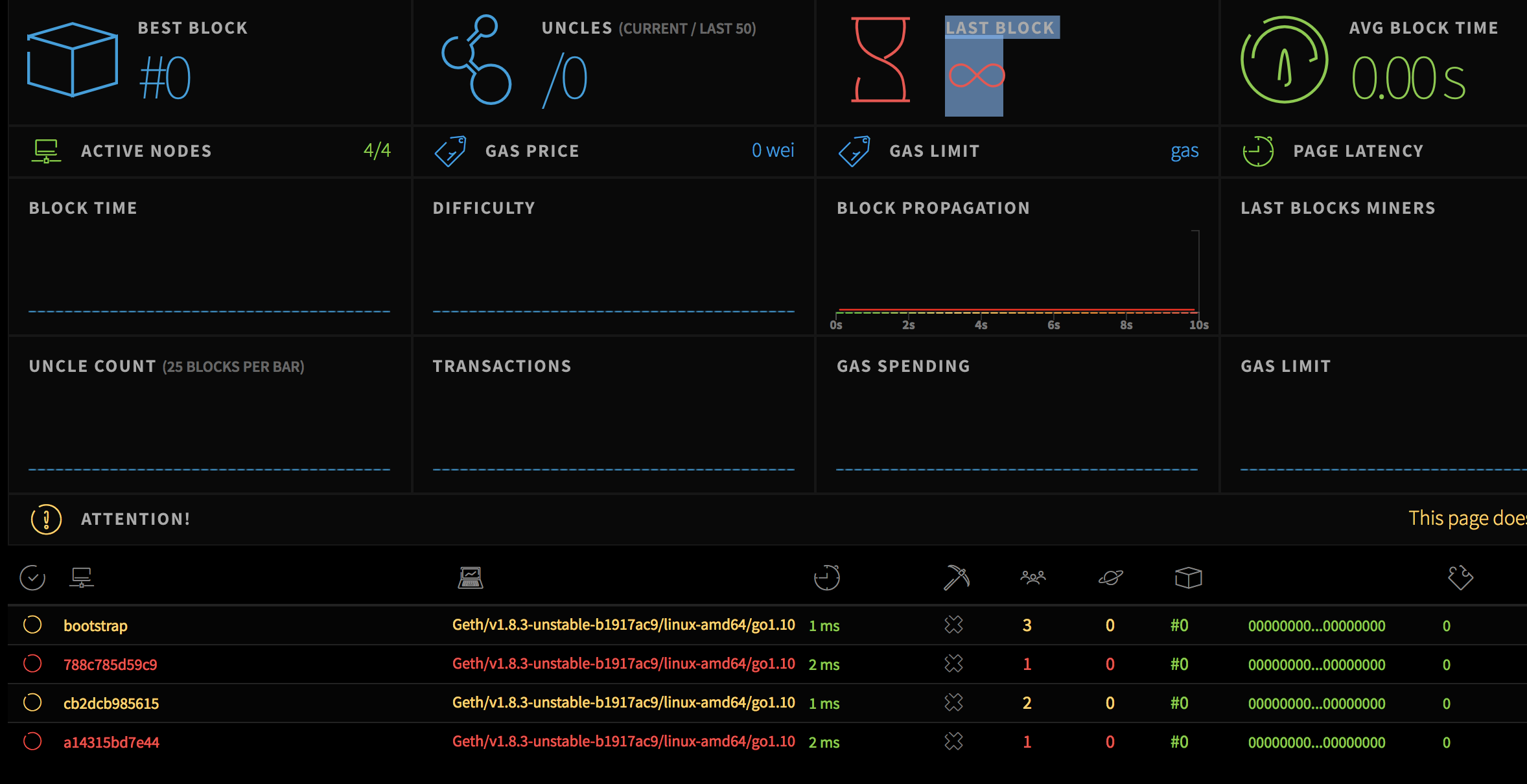Select the cb2dcb985615 node name

click(x=111, y=704)
